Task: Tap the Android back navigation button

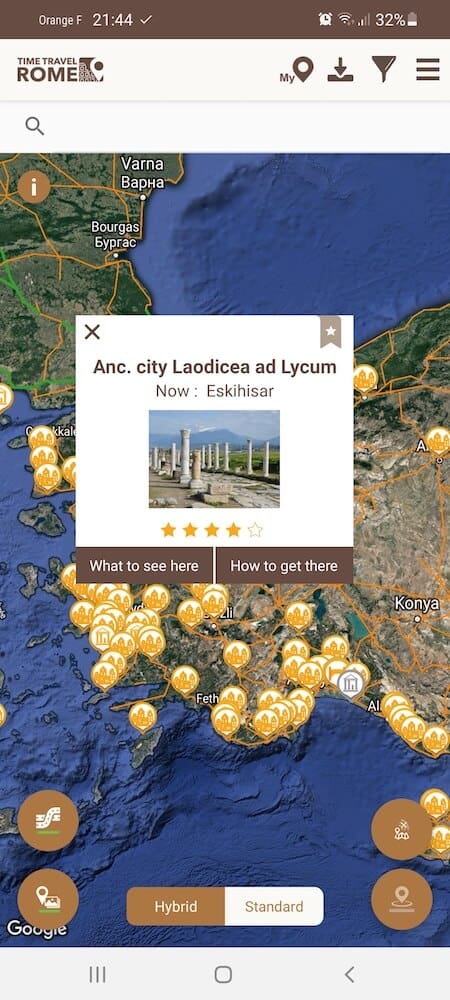Action: [x=349, y=974]
